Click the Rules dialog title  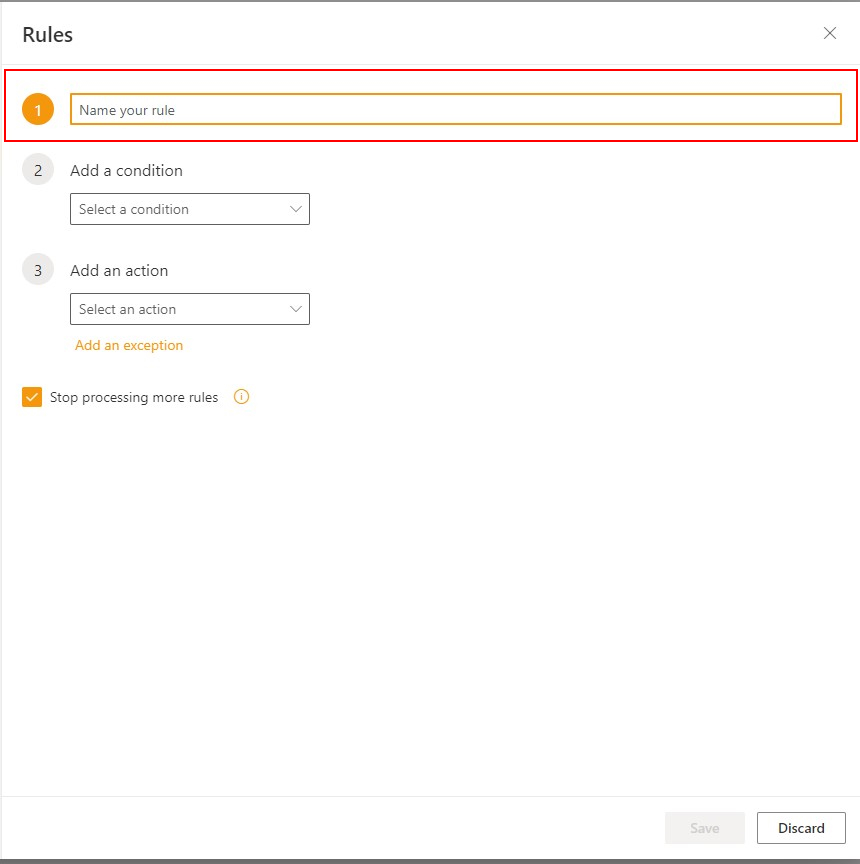[48, 35]
